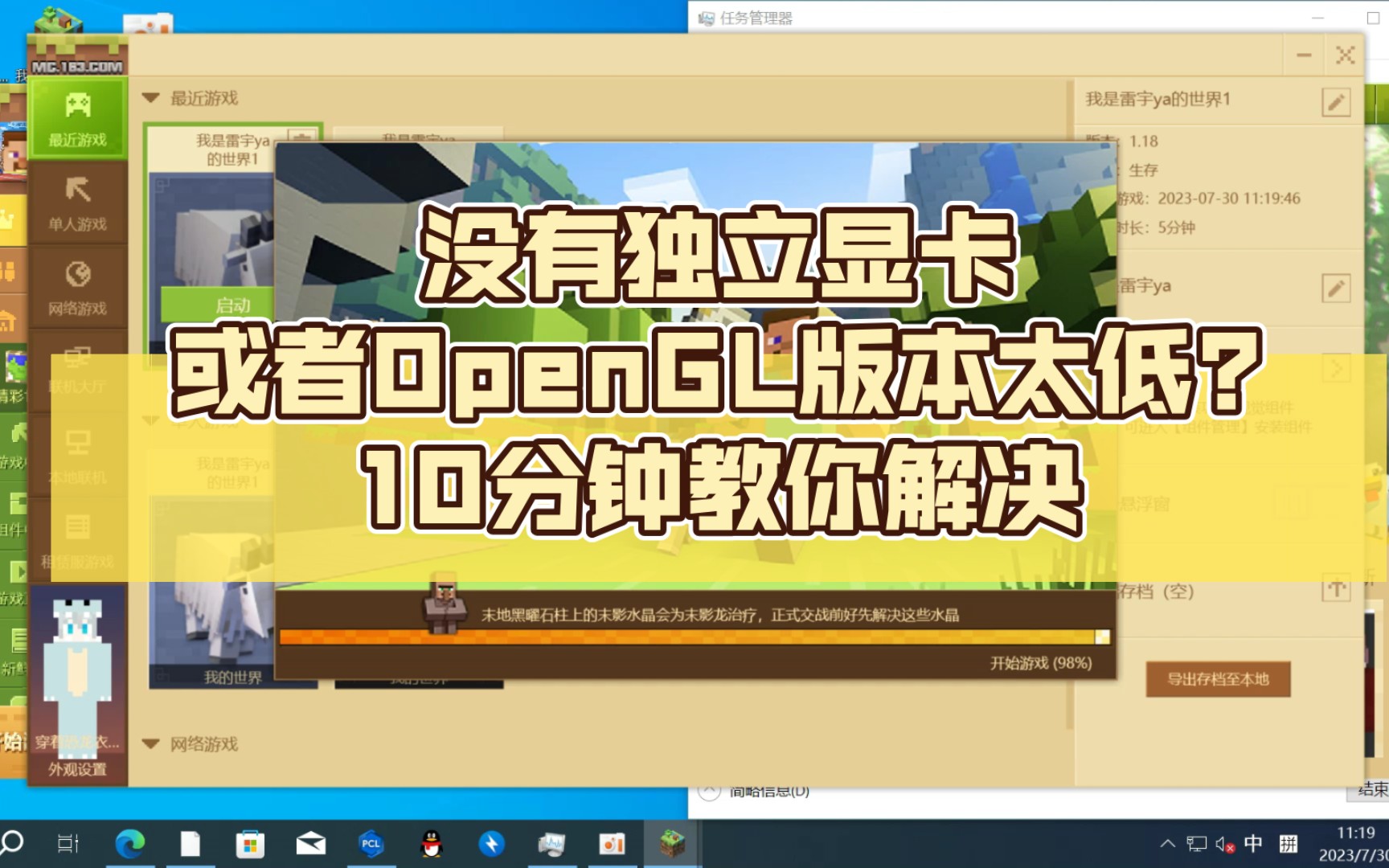Open 外观设置 skin settings
The width and height of the screenshot is (1389, 868).
click(77, 769)
